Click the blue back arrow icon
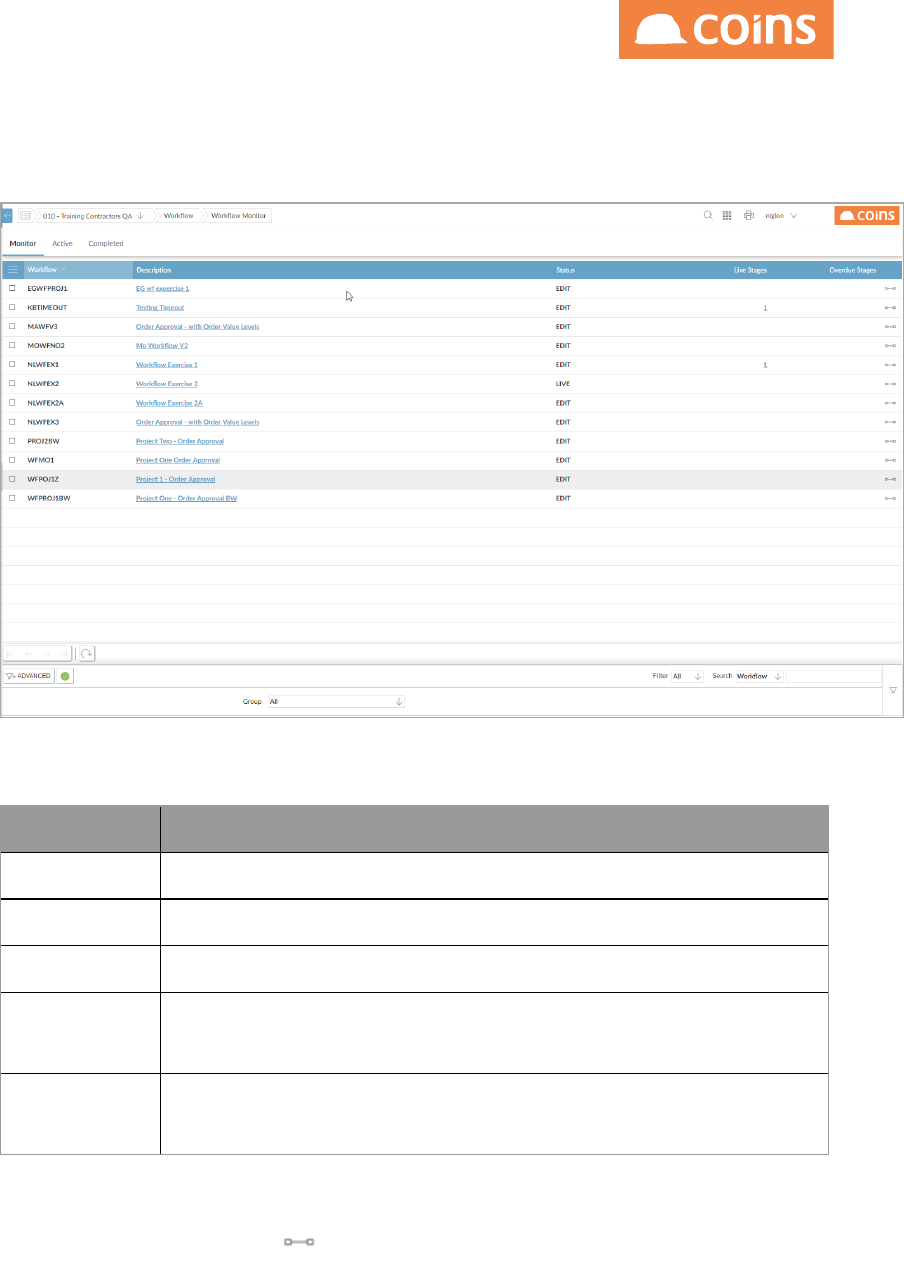 8,215
